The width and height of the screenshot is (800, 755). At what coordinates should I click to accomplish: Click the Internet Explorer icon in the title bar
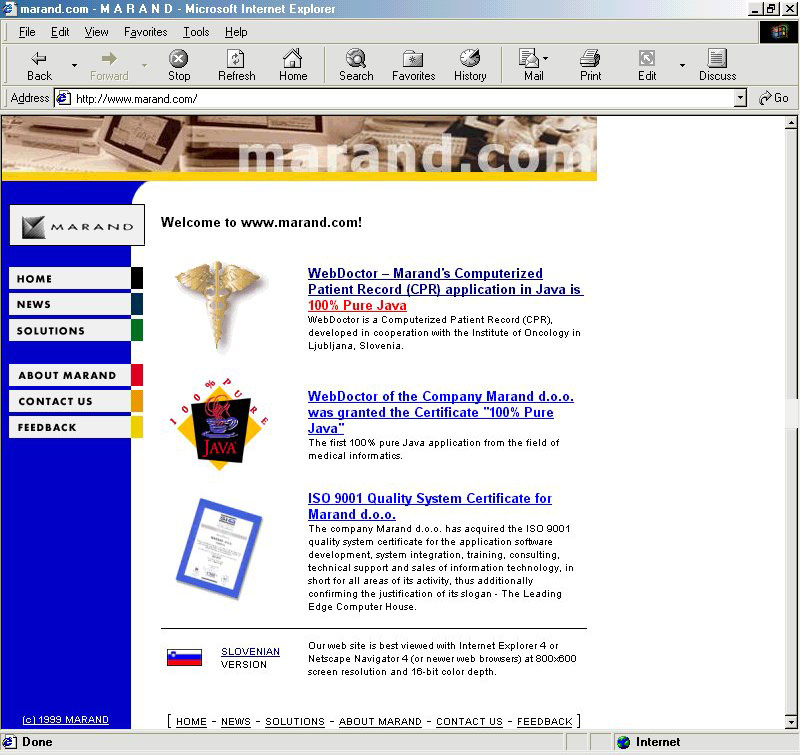9,9
